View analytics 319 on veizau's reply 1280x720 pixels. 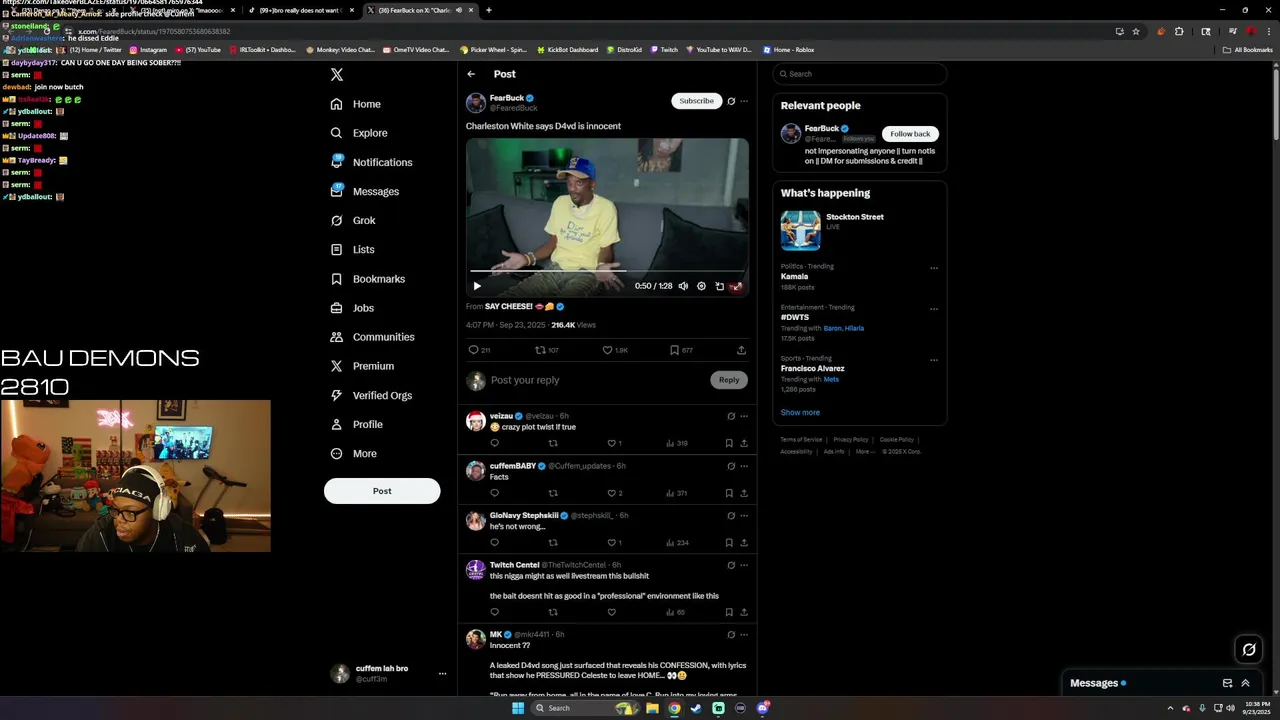(x=677, y=443)
